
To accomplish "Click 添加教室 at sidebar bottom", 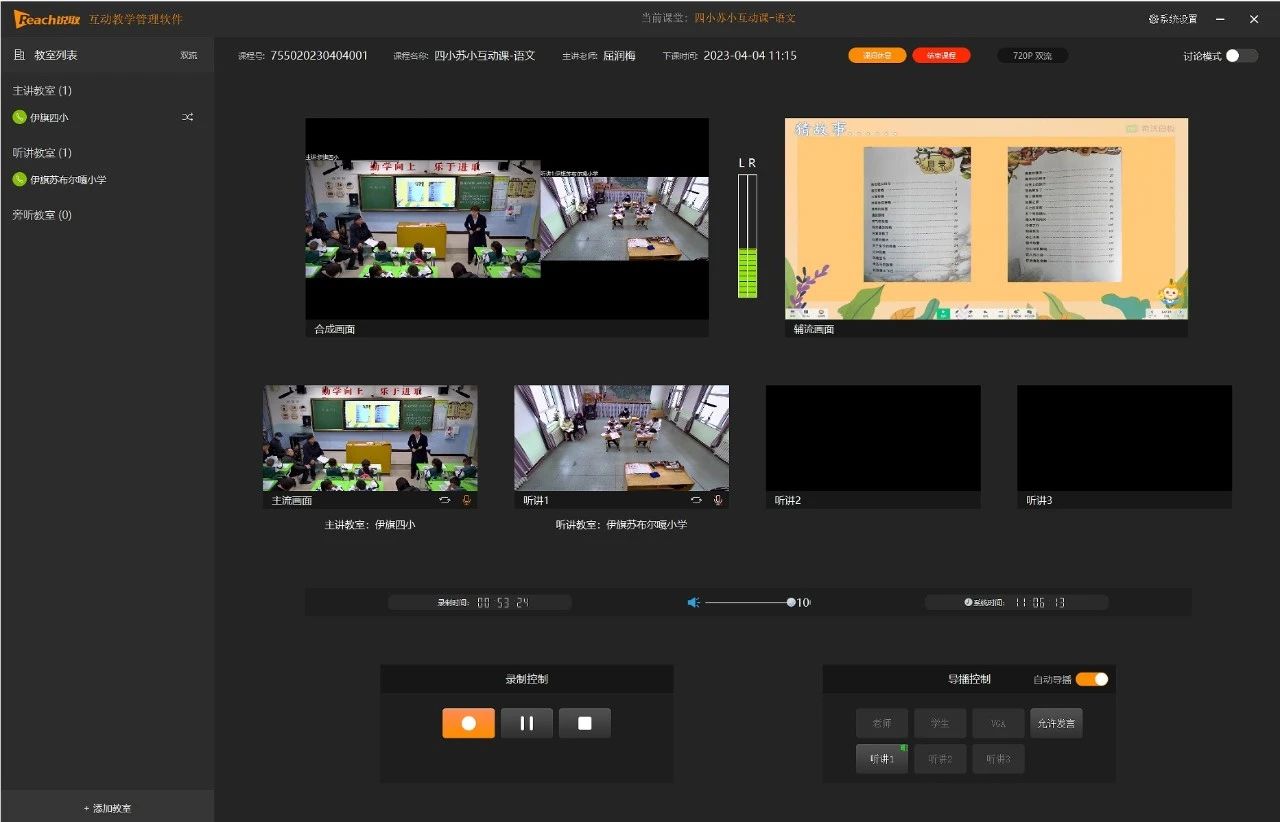I will 107,808.
